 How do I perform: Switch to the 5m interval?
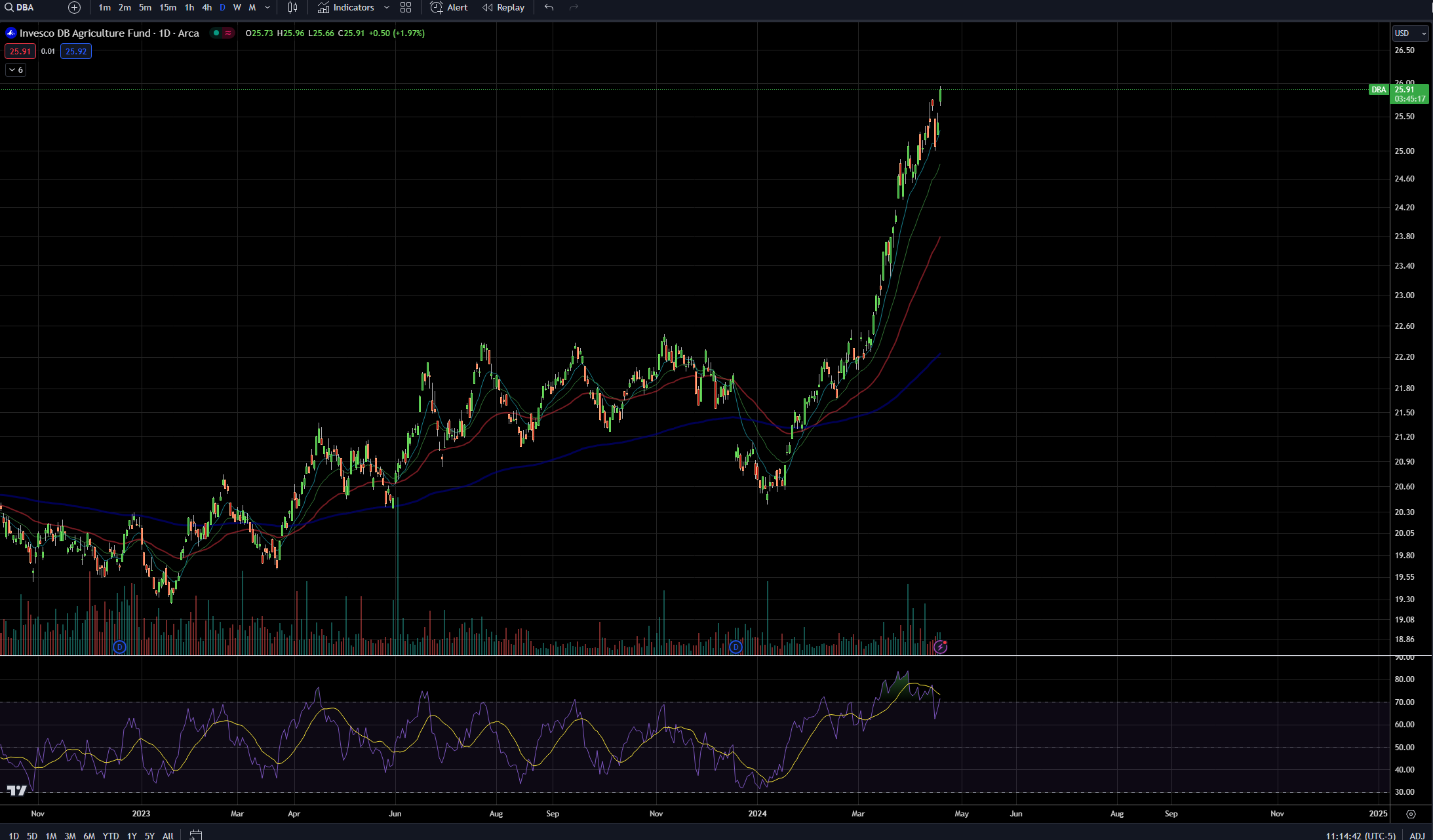pyautogui.click(x=145, y=7)
